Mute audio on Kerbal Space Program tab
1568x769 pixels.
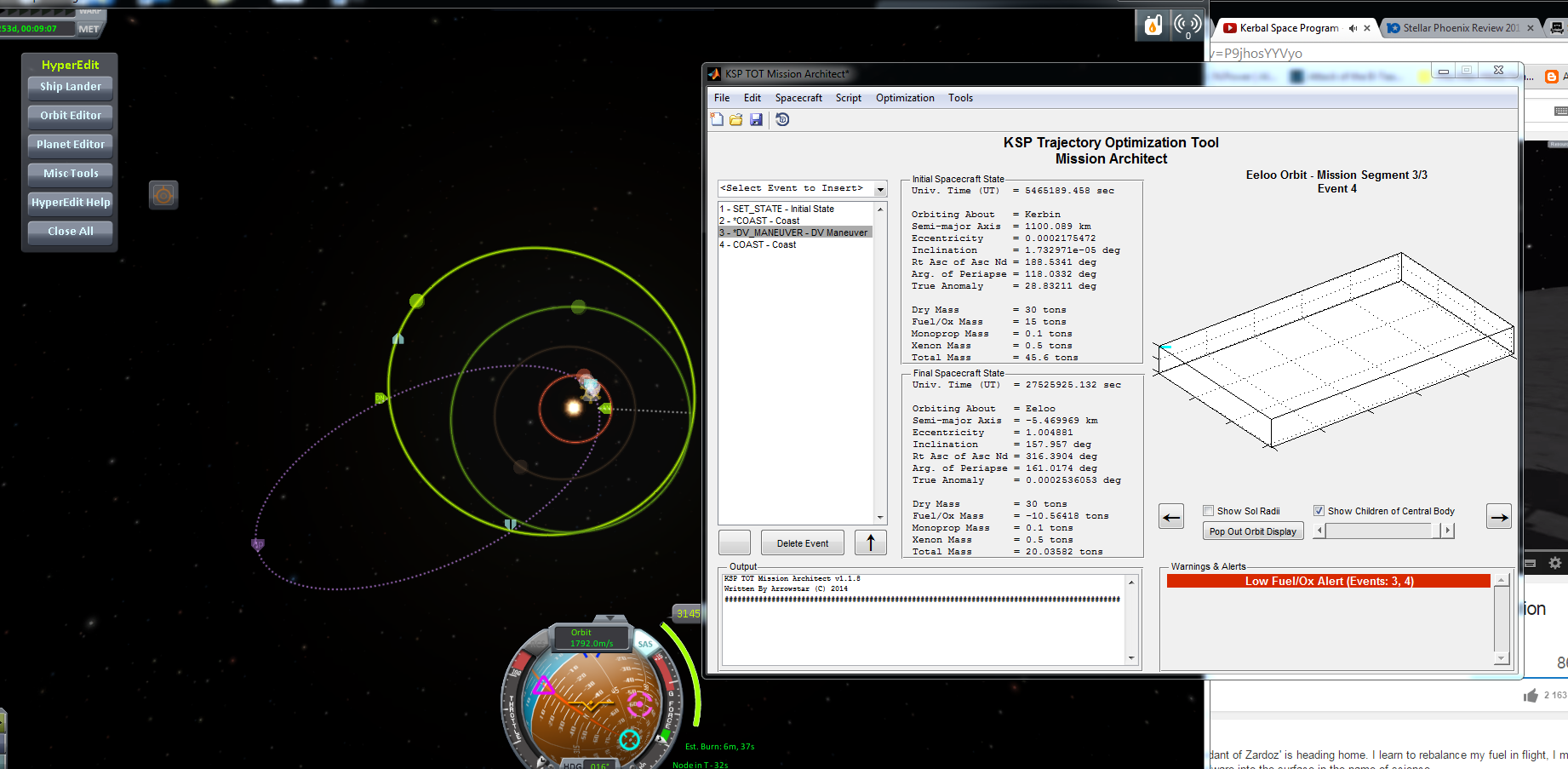(1353, 28)
